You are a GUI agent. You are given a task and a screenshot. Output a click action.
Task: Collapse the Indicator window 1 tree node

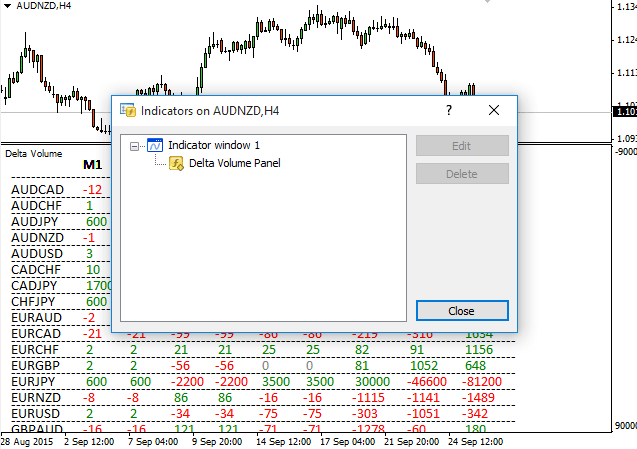[x=135, y=146]
